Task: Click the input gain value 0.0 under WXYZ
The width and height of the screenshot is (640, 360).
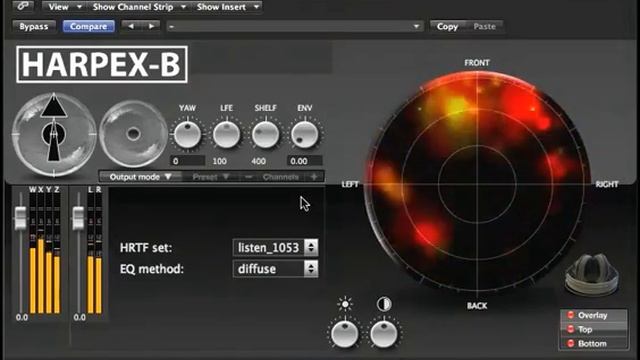Action: (x=22, y=318)
